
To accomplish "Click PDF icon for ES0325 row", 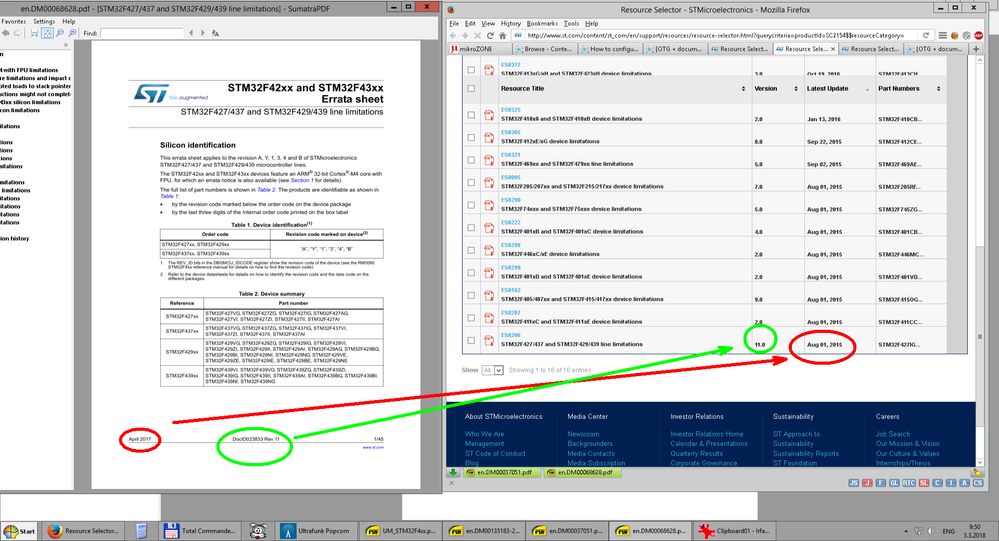I will 489,115.
